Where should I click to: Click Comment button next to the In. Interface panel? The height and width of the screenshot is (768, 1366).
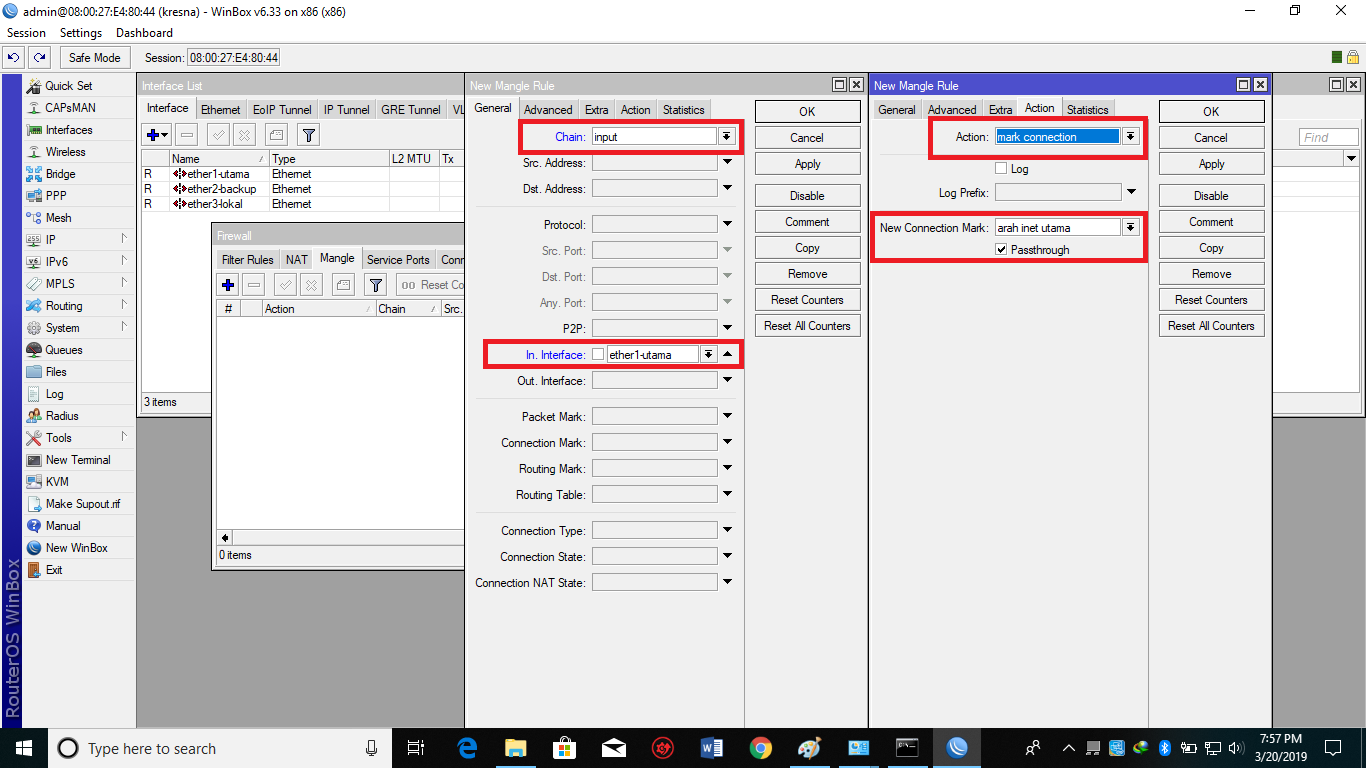click(x=807, y=222)
